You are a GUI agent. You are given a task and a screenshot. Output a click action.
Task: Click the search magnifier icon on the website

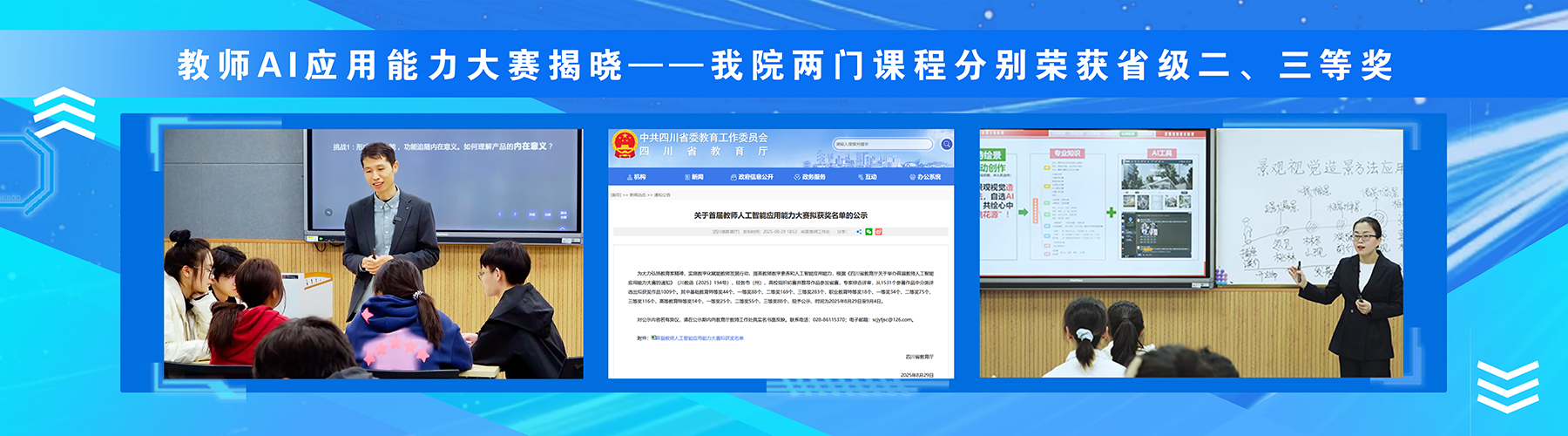click(x=946, y=144)
